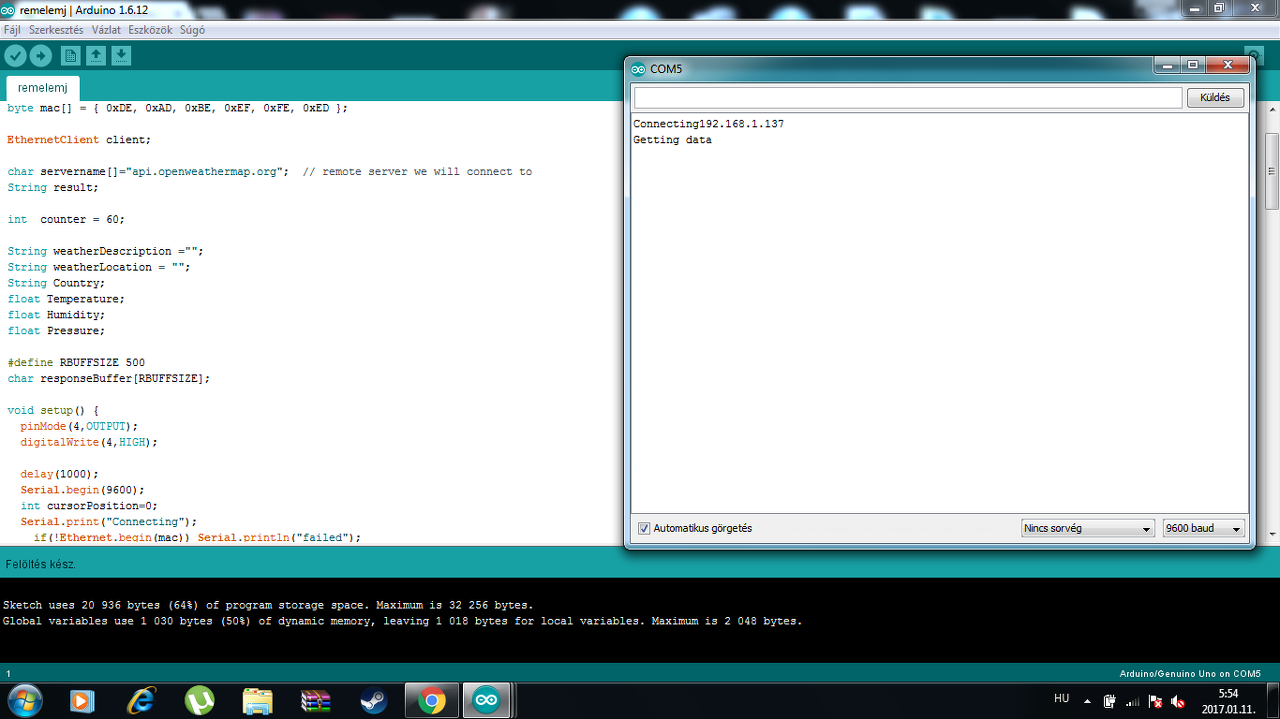Close the COM5 serial monitor window

1227,65
